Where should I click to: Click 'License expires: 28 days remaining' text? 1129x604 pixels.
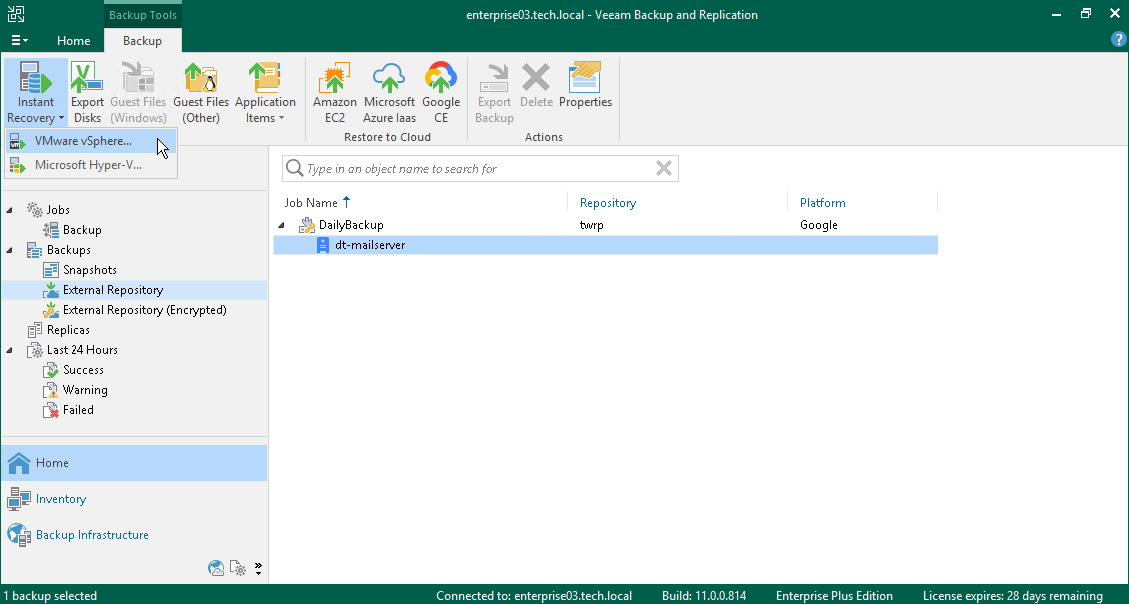click(1013, 596)
